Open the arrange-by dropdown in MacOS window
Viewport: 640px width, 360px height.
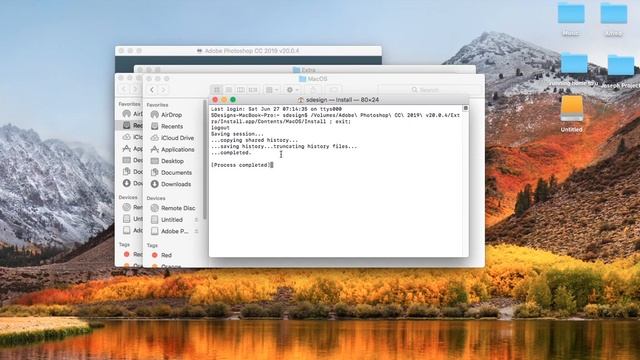[x=272, y=90]
